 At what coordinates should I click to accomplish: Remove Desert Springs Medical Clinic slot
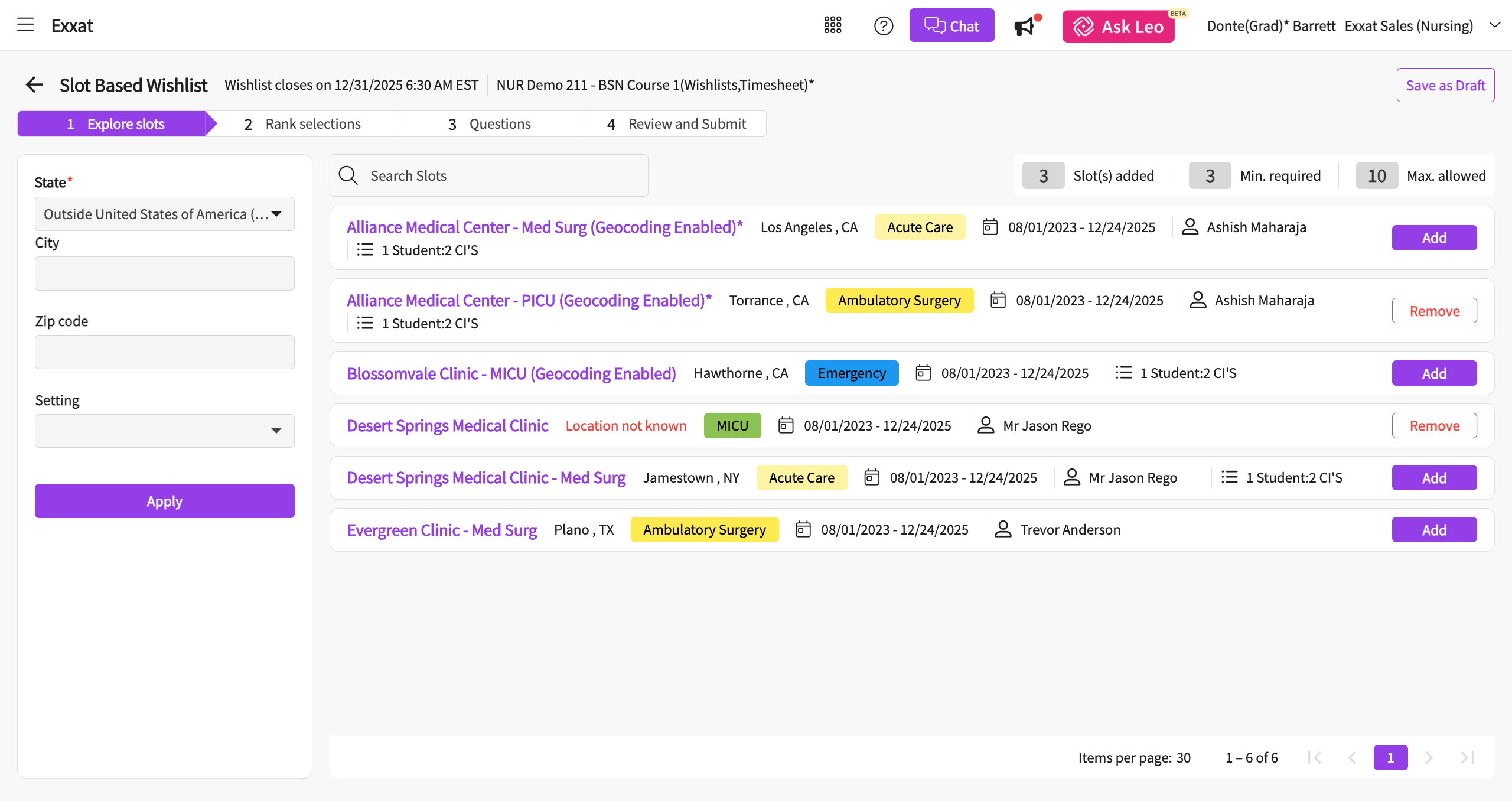click(x=1434, y=425)
